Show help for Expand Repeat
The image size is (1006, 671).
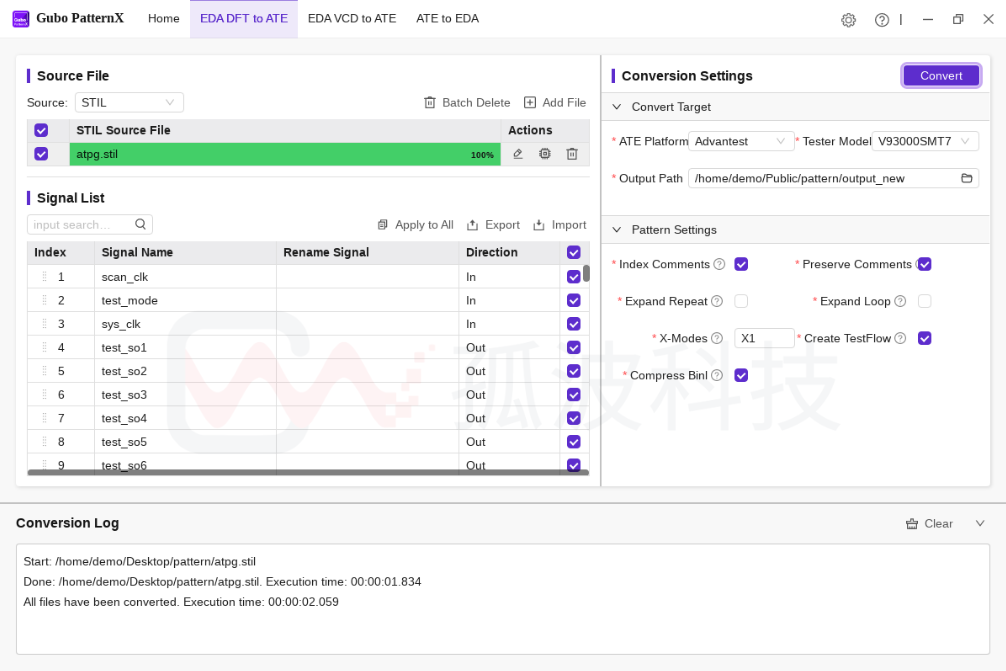tap(717, 302)
